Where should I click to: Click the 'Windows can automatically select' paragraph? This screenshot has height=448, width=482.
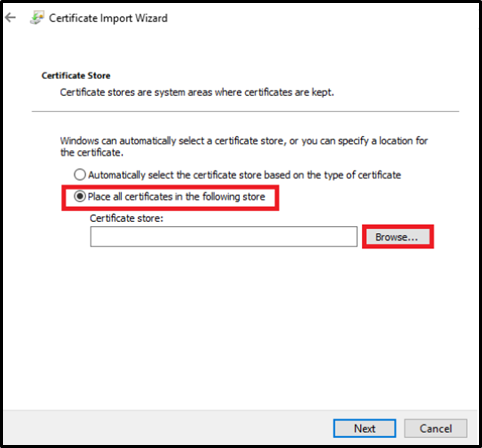tap(244, 147)
